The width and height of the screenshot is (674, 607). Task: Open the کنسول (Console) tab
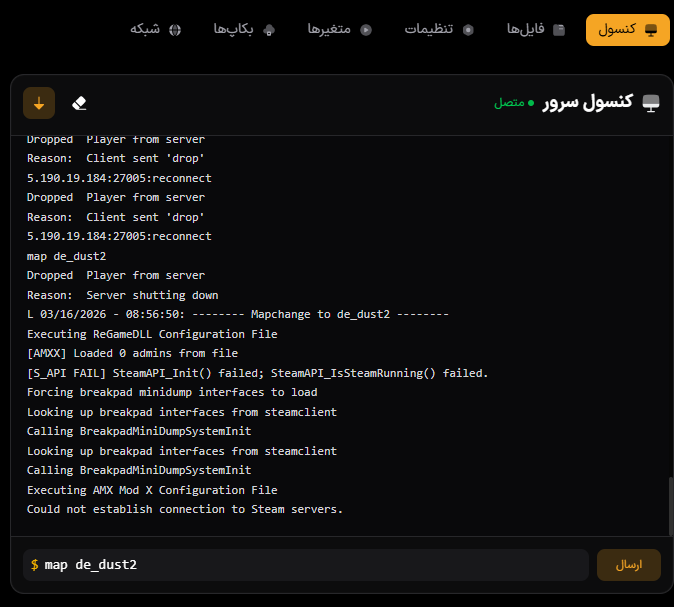coord(627,30)
